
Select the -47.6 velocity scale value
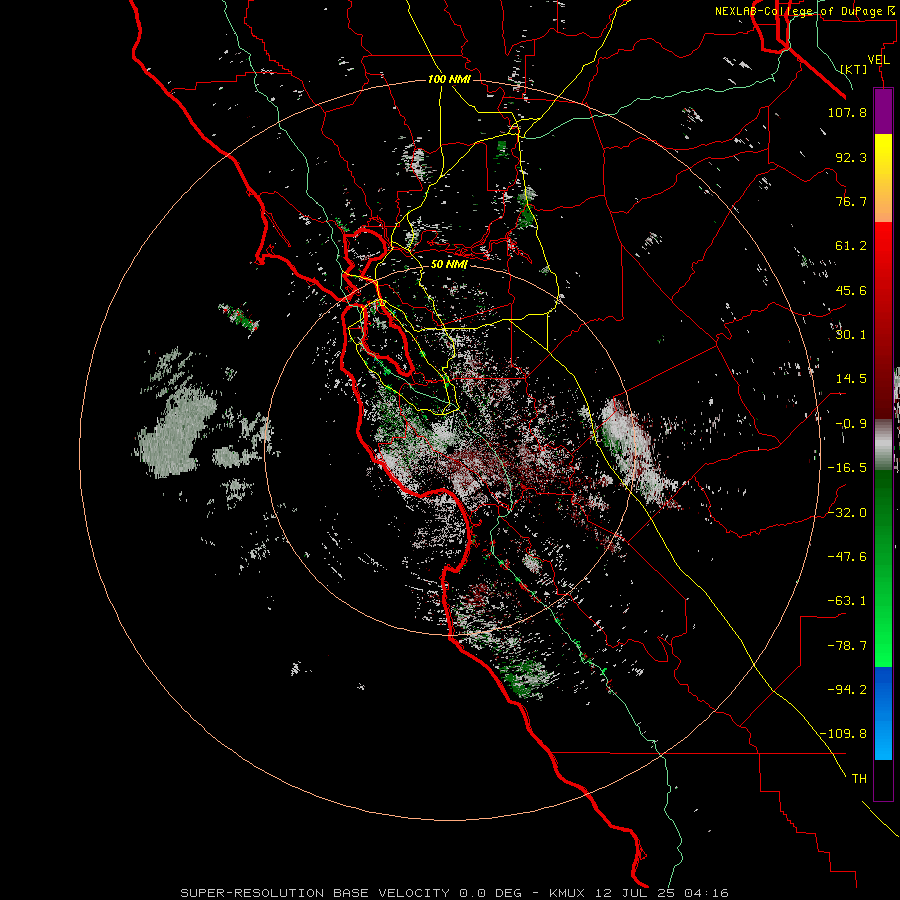[847, 557]
